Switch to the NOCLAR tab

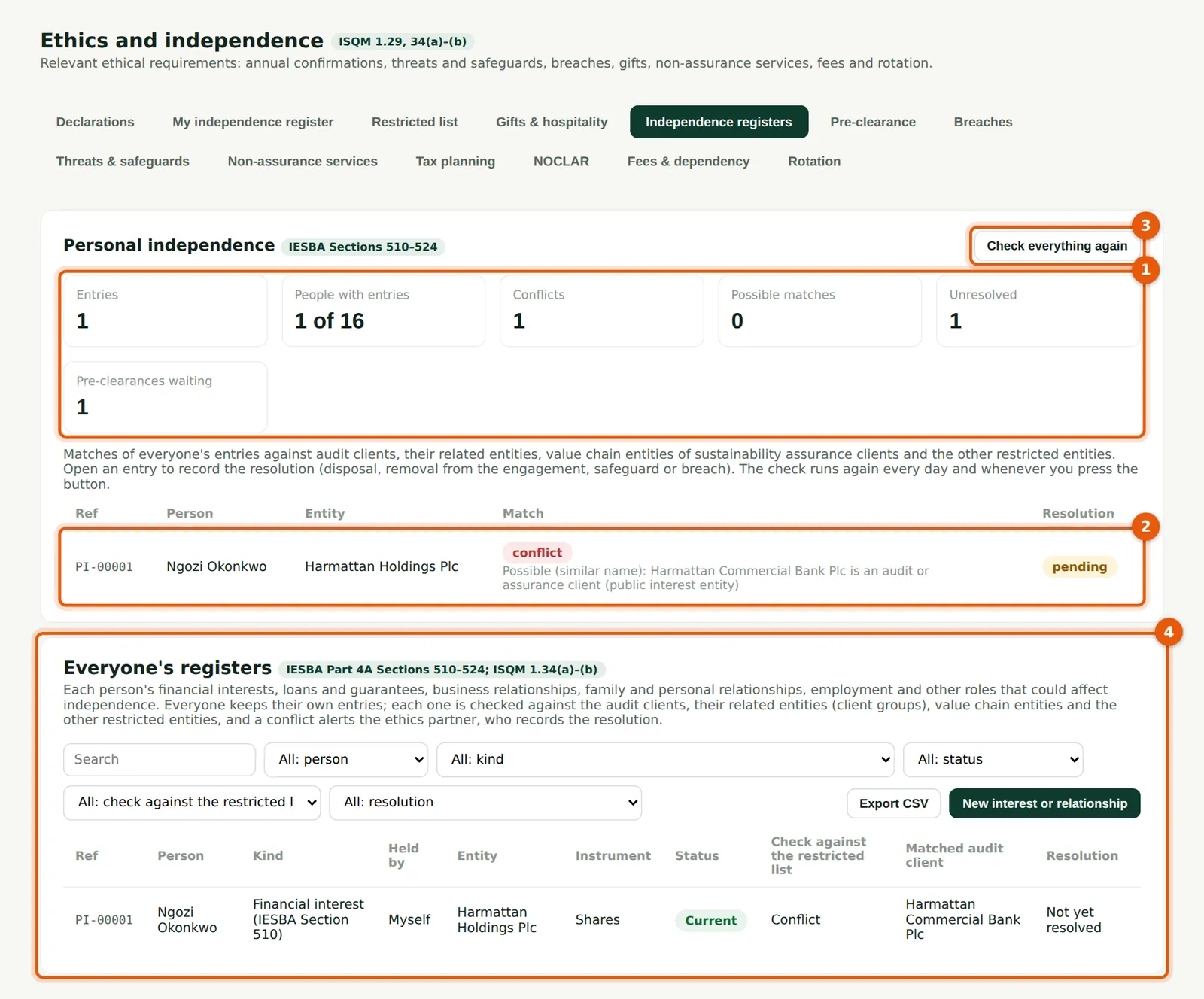(x=561, y=161)
